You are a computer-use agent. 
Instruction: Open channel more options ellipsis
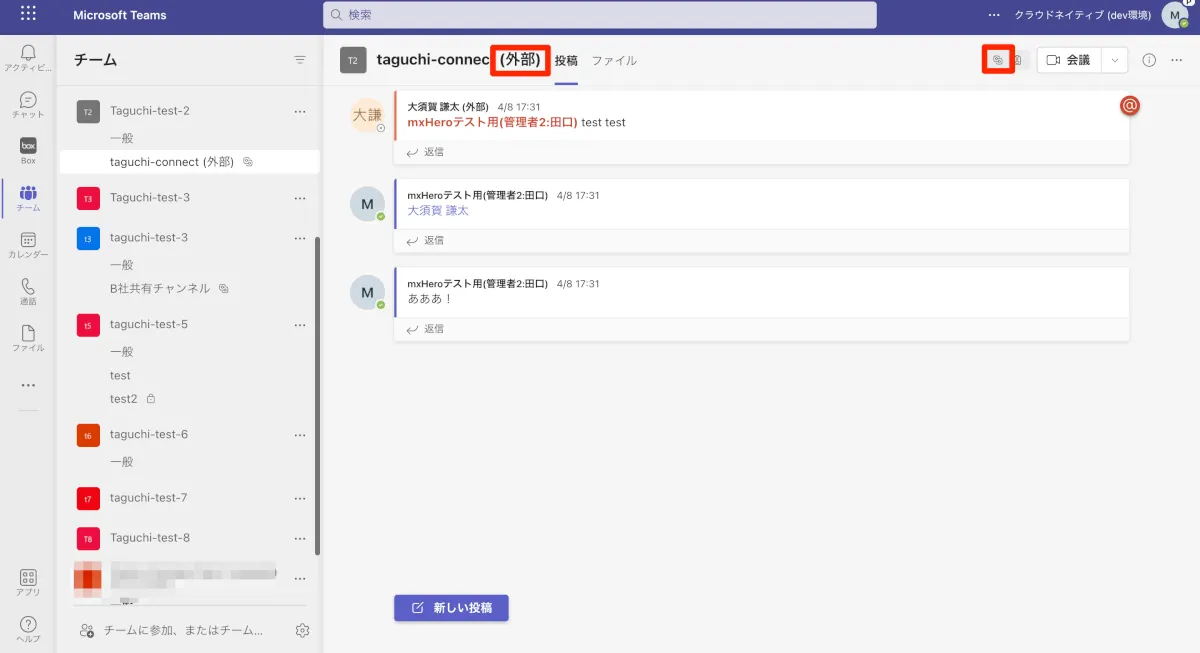(x=1176, y=60)
